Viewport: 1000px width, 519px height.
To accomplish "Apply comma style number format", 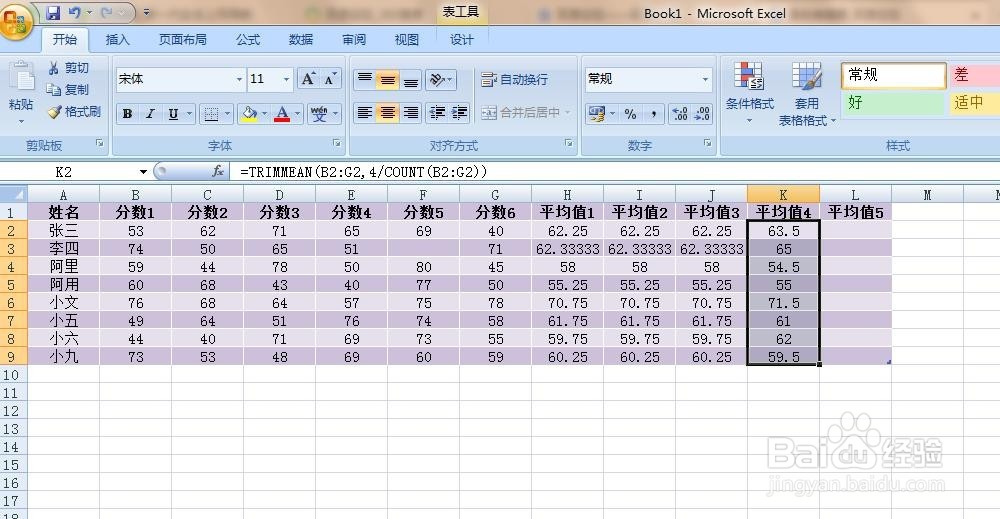I will click(x=653, y=113).
